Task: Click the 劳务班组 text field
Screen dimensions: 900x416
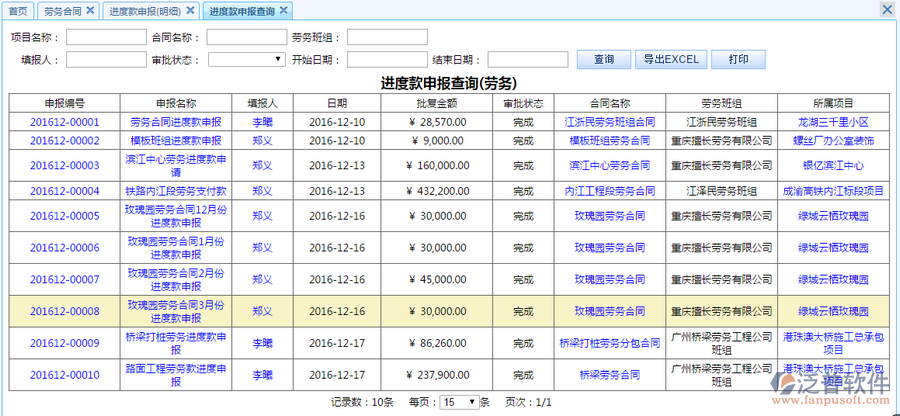Action: pyautogui.click(x=387, y=37)
